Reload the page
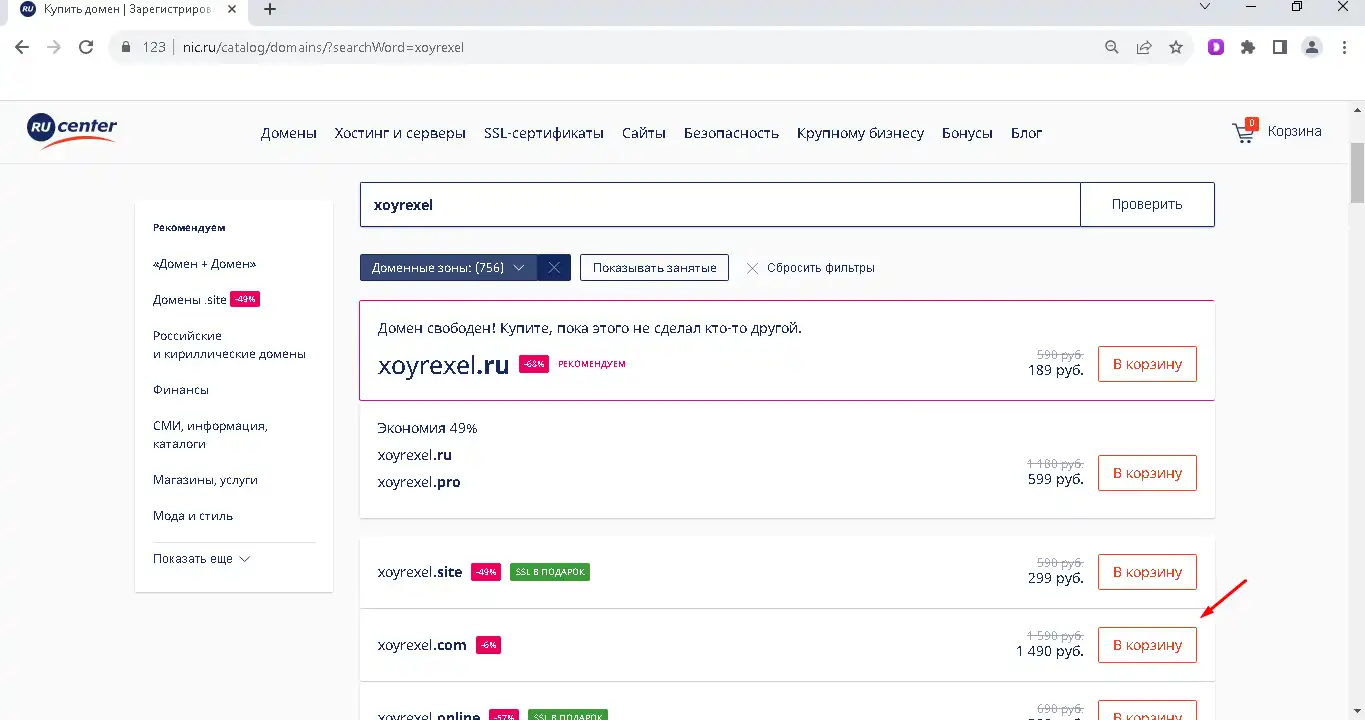The image size is (1365, 720). pyautogui.click(x=86, y=47)
